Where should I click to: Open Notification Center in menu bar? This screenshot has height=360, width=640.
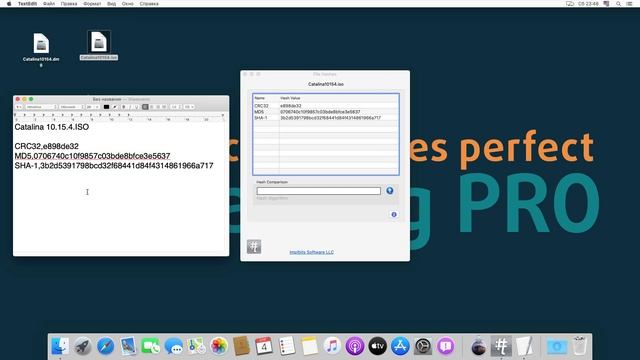click(630, 4)
